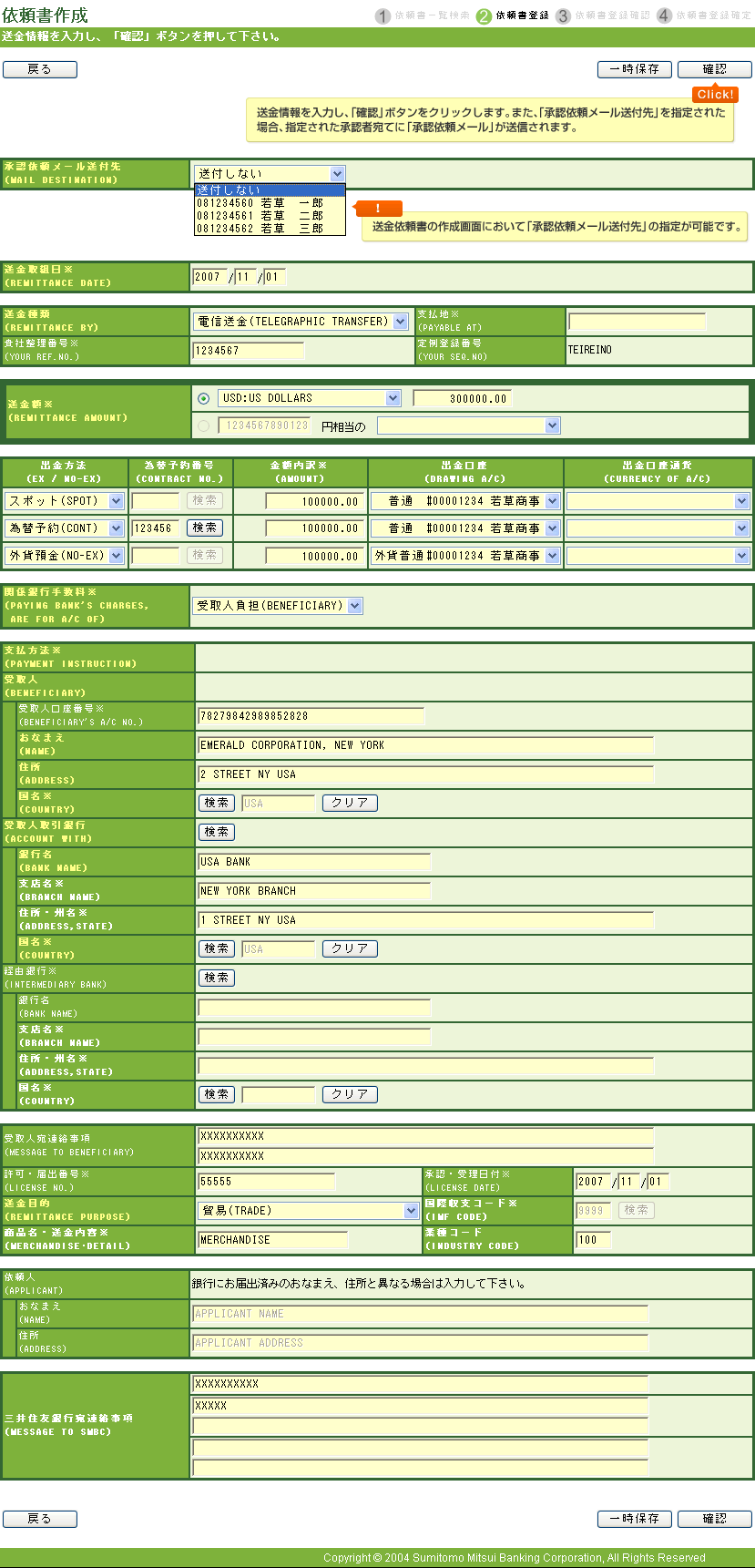Open the empty dropdown after 円相当の

[x=468, y=425]
